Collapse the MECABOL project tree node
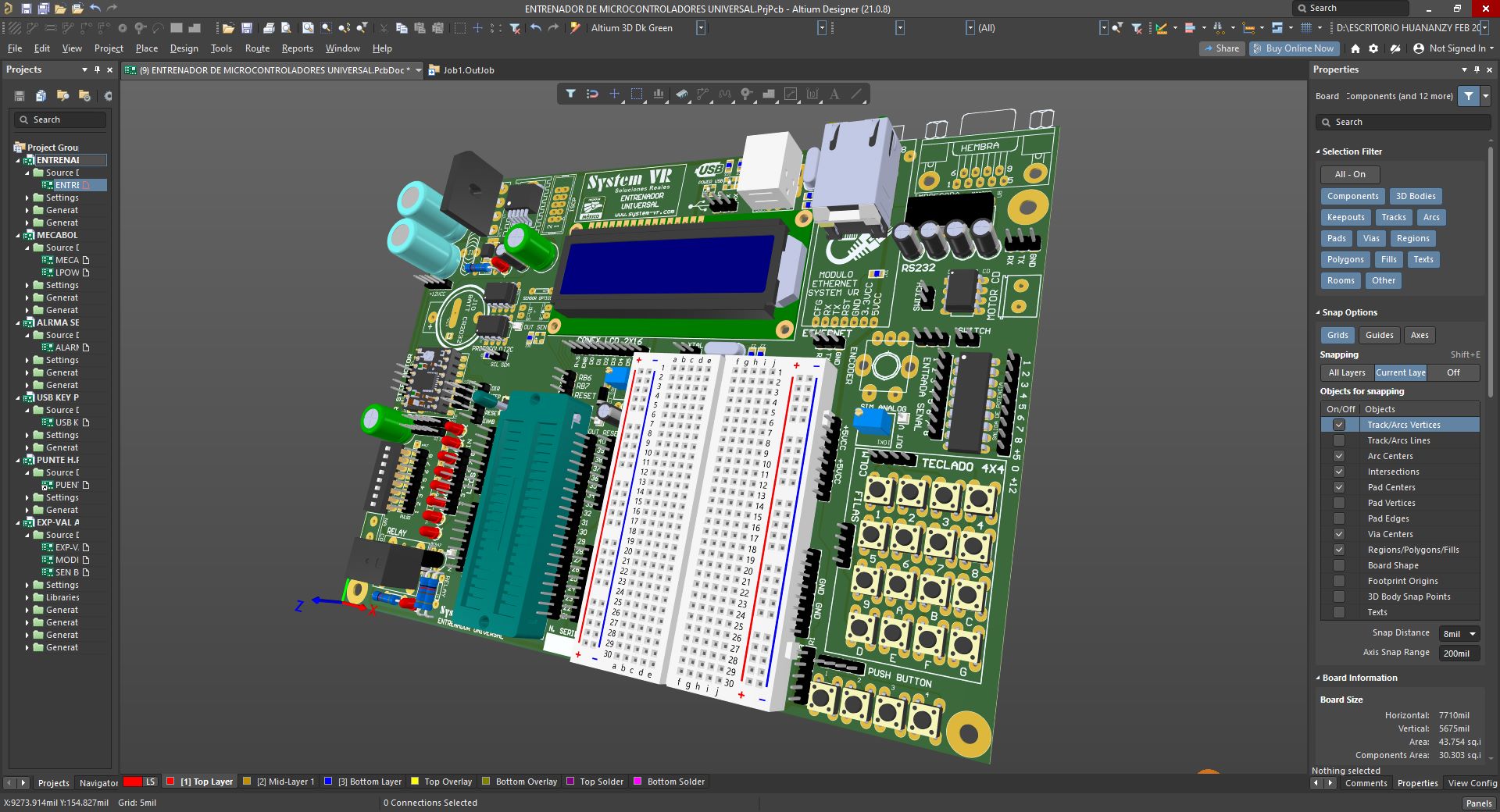Image resolution: width=1500 pixels, height=812 pixels. pos(19,235)
